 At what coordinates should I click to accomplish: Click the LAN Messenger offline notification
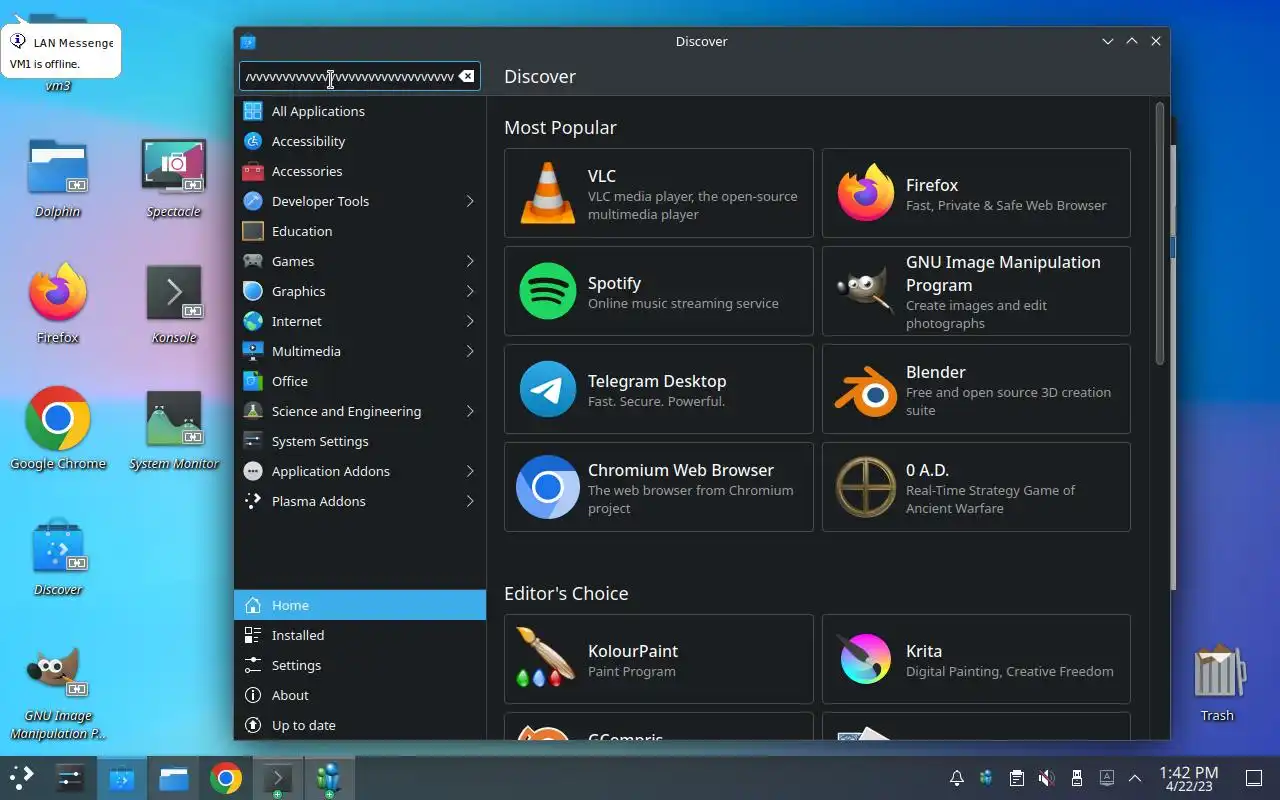pyautogui.click(x=61, y=52)
